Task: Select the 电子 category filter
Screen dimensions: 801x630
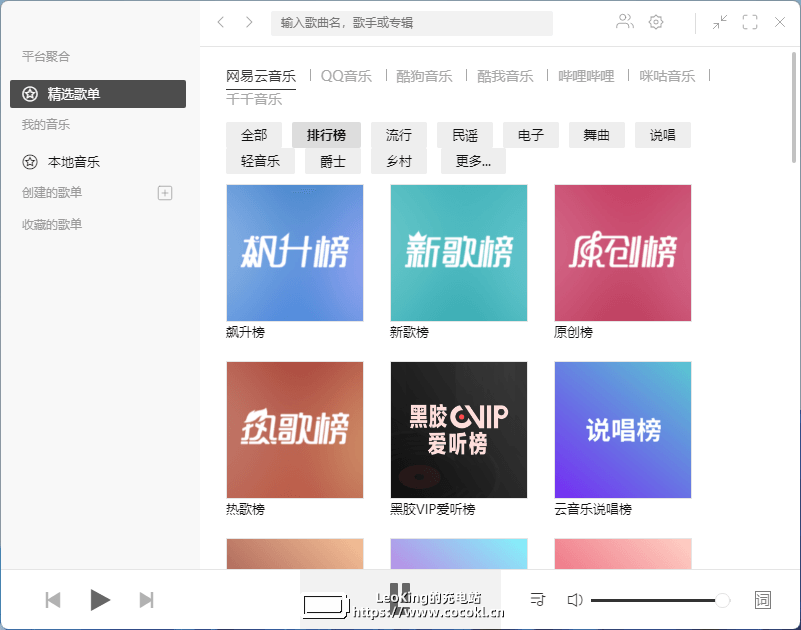Action: click(x=531, y=135)
